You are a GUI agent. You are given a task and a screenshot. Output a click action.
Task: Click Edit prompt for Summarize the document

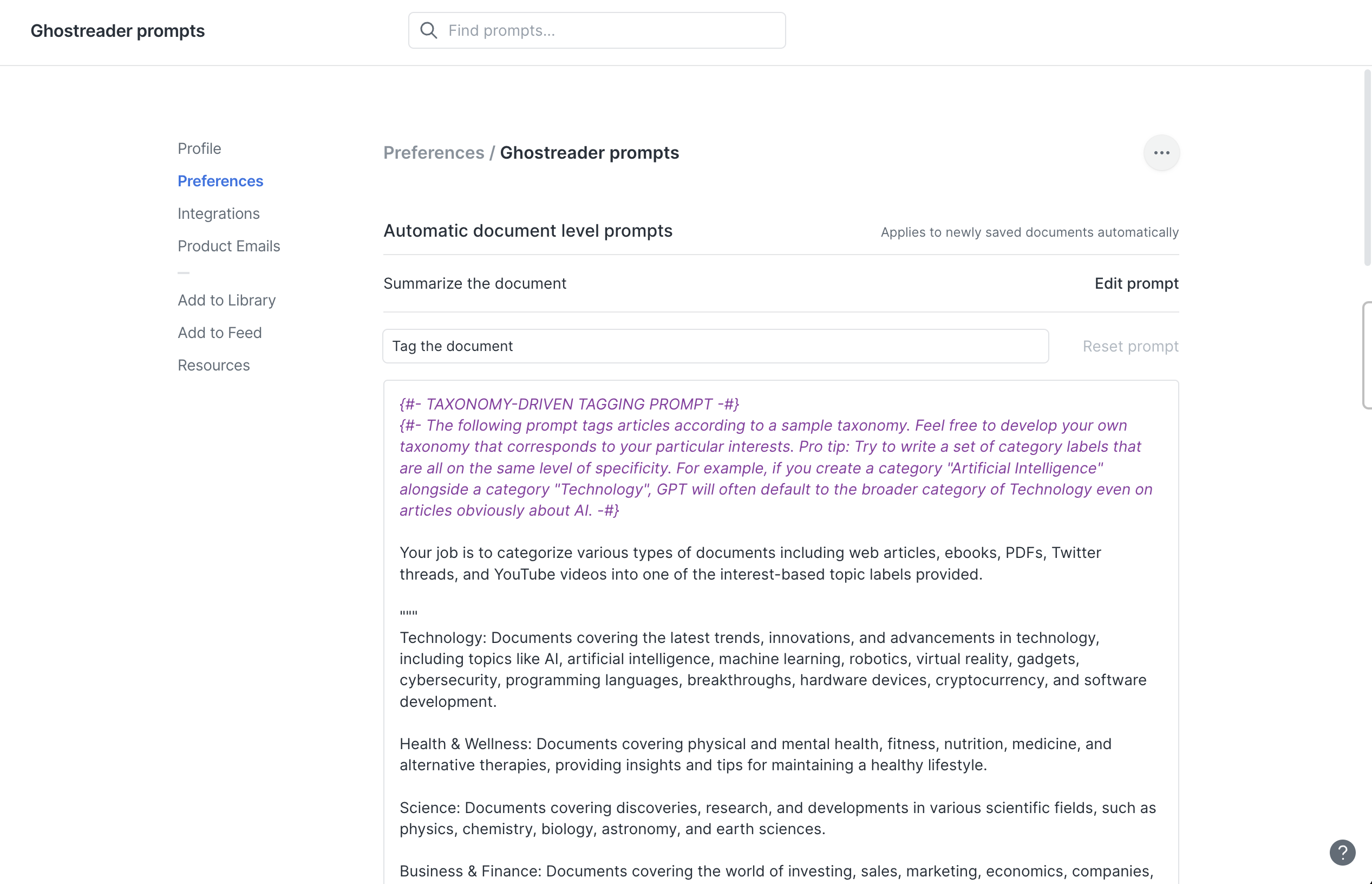pos(1136,283)
